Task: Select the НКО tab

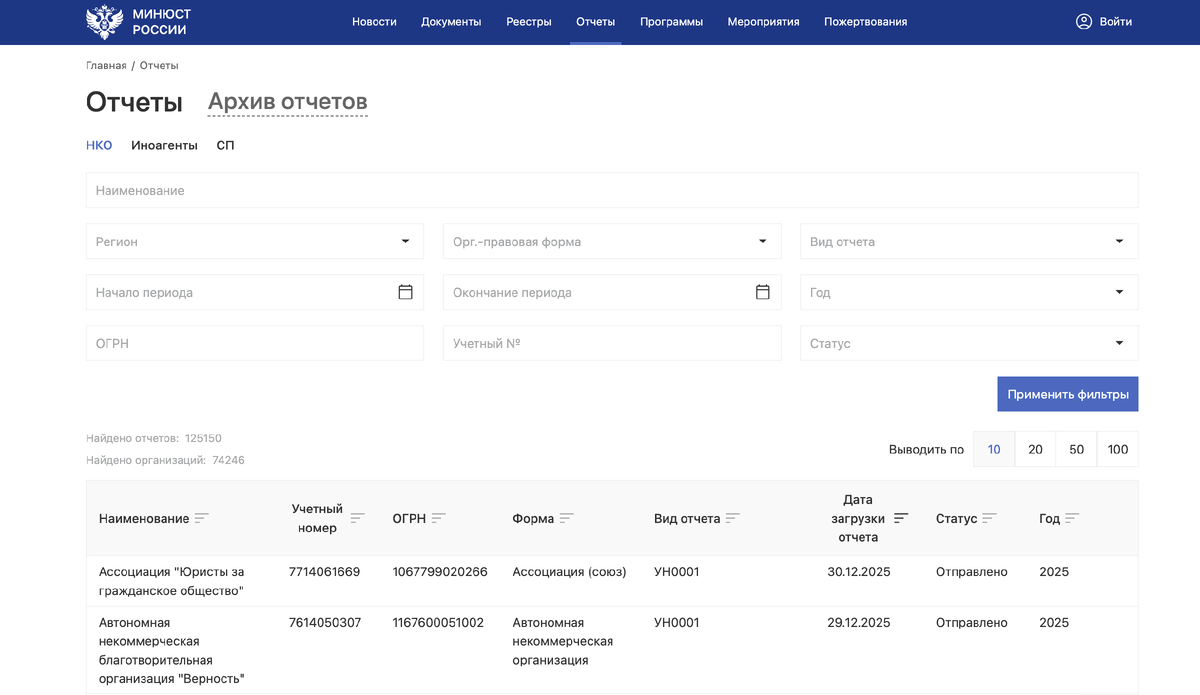Action: pyautogui.click(x=99, y=145)
